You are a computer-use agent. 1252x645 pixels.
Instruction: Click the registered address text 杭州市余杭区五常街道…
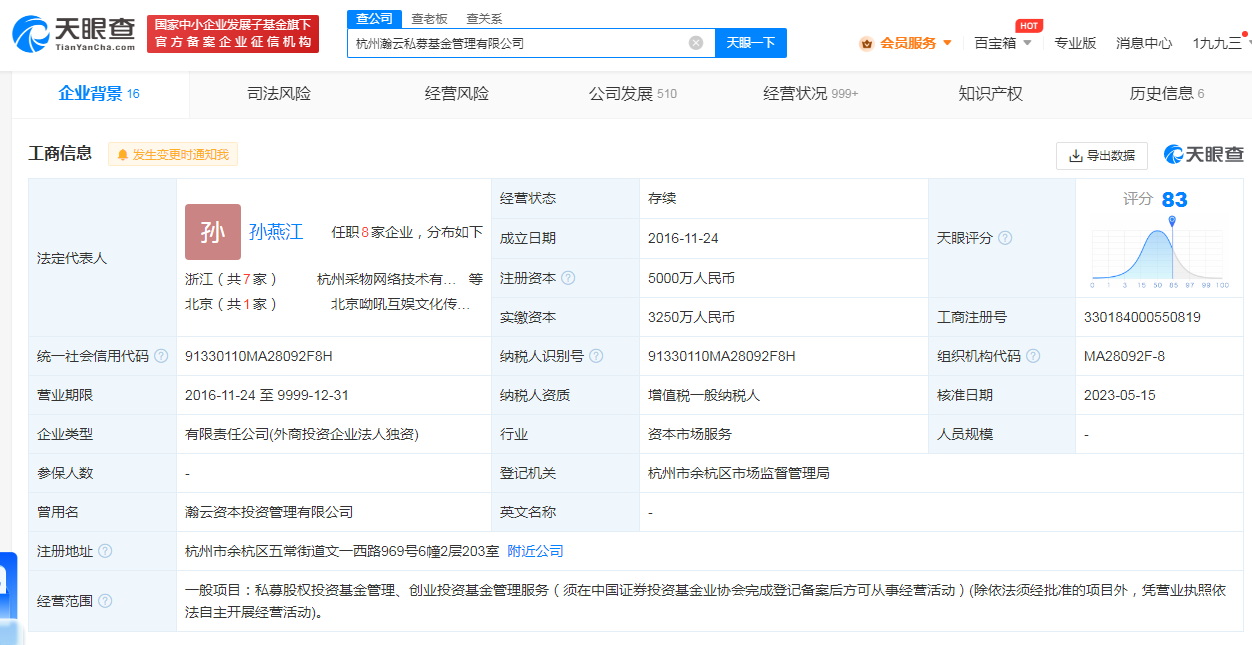pos(342,551)
